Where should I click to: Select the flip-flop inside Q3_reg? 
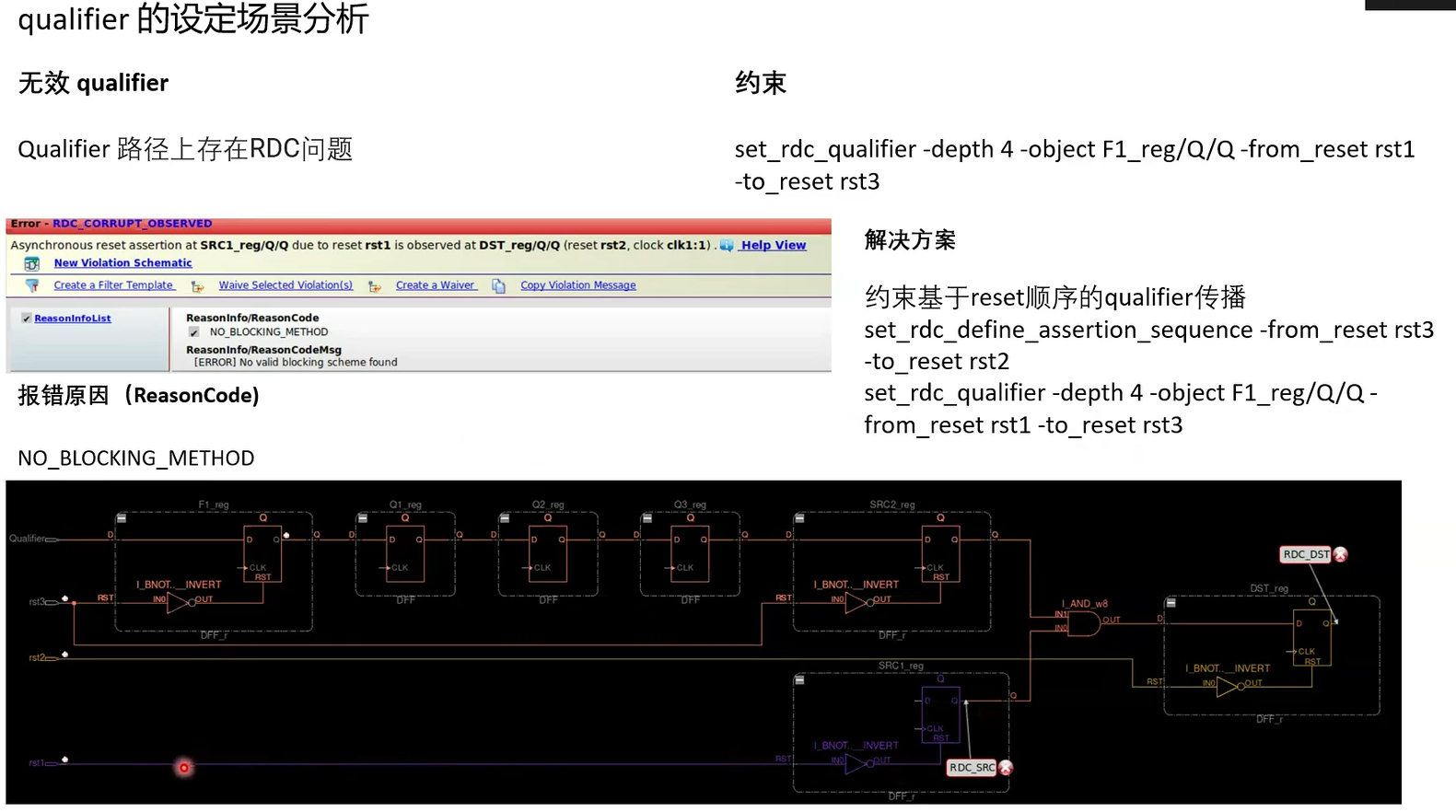691,553
